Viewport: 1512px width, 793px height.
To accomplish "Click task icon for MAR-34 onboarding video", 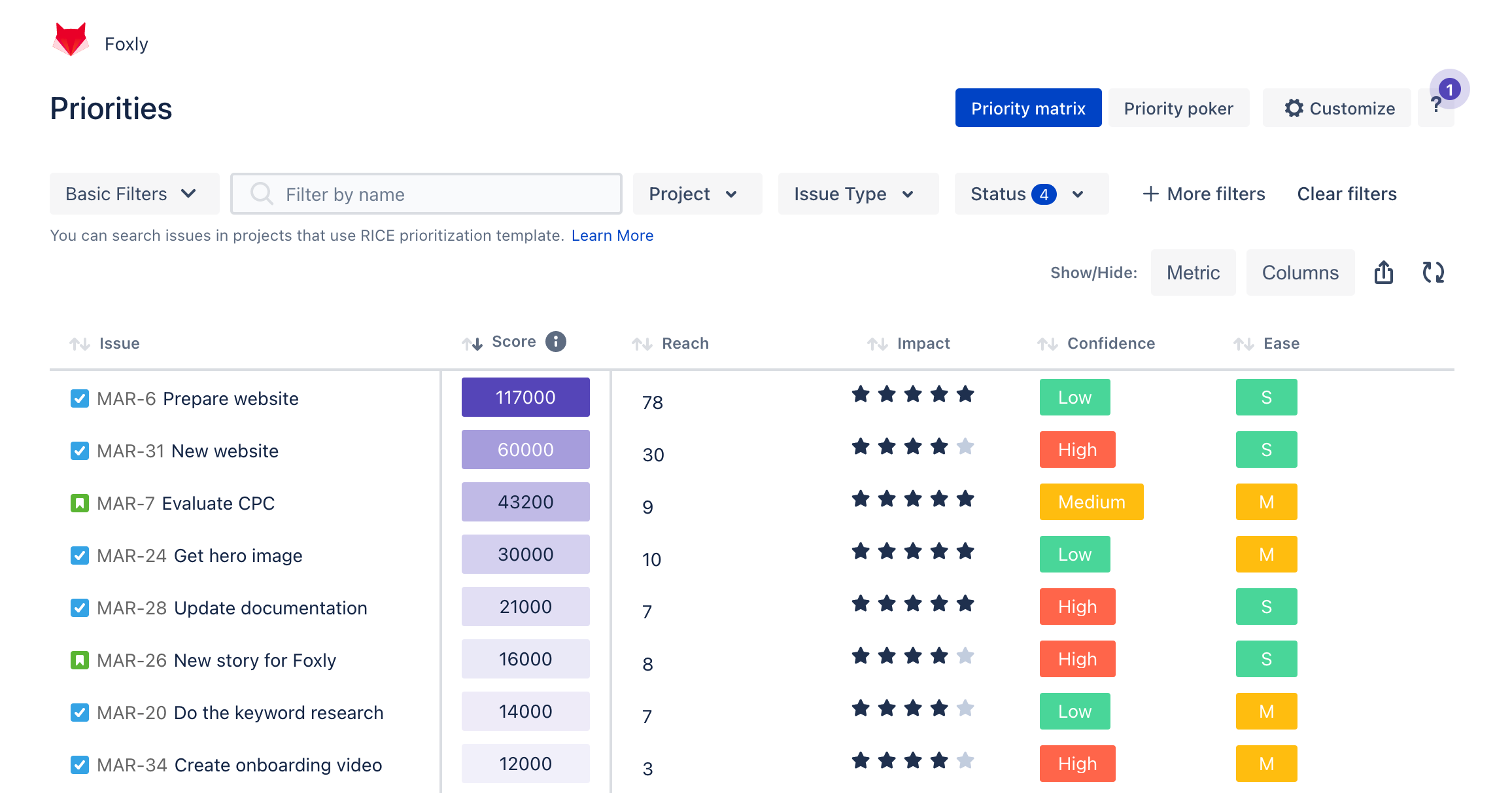I will pyautogui.click(x=80, y=765).
